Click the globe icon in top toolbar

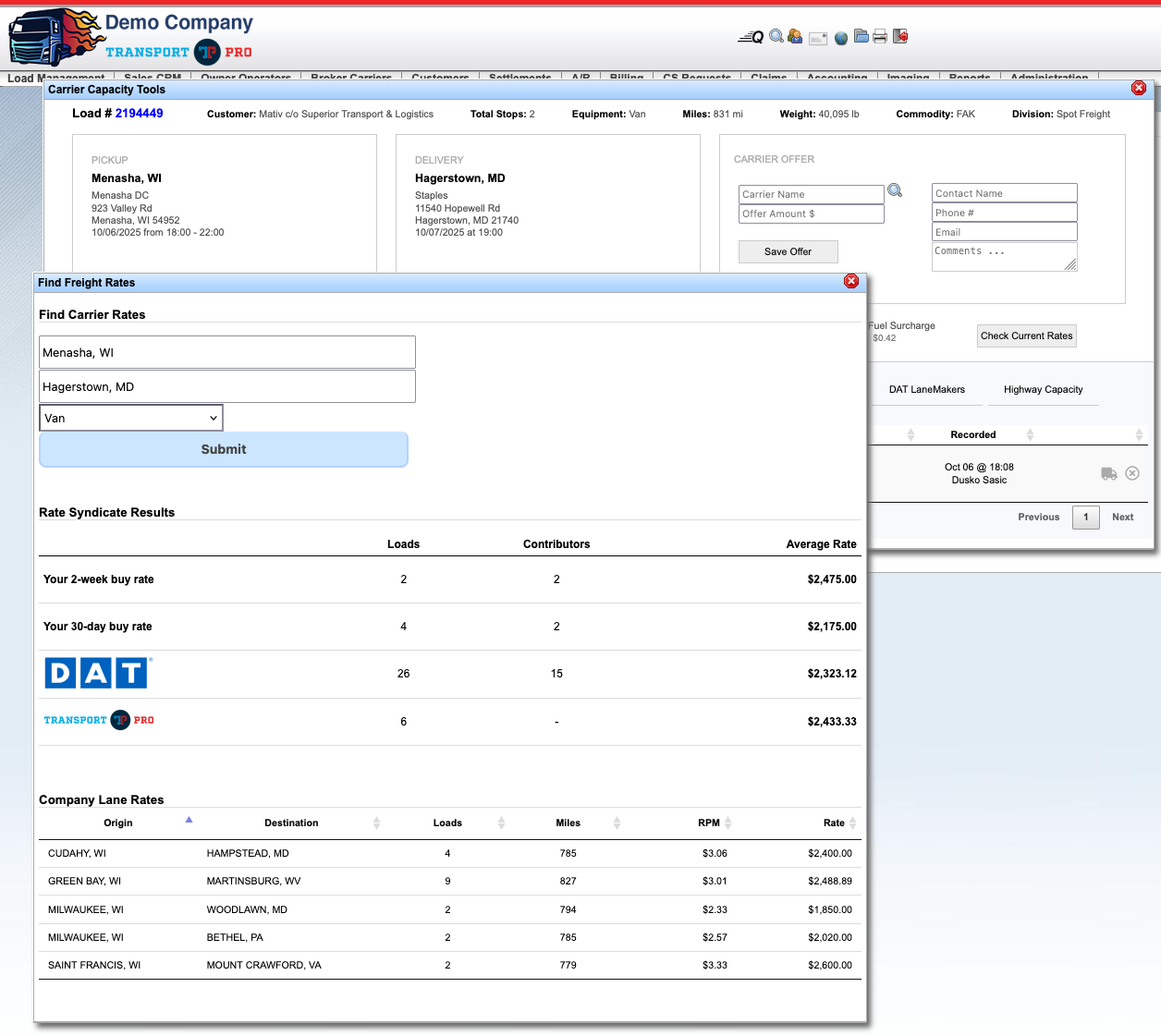(840, 38)
